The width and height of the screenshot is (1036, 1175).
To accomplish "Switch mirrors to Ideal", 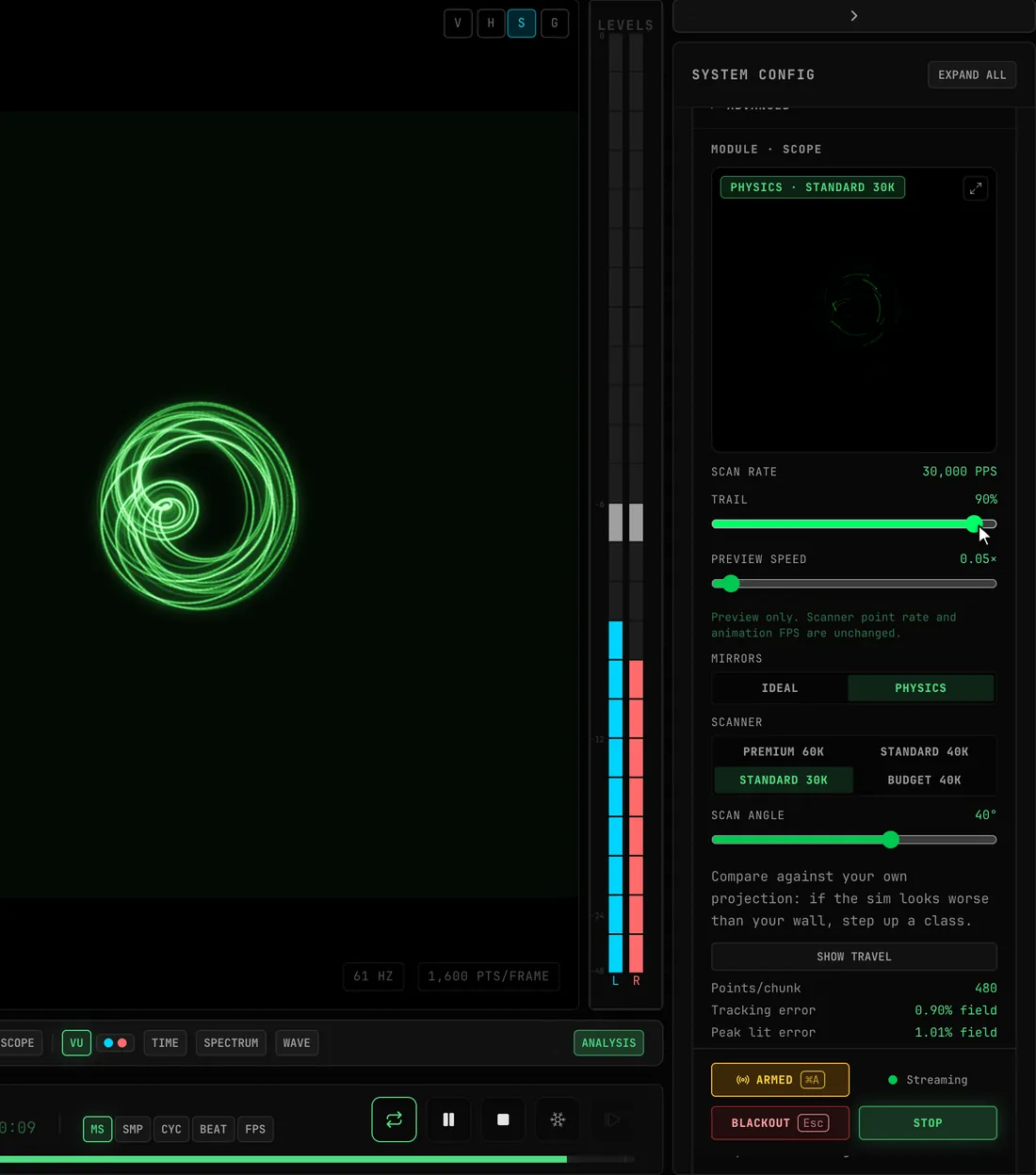I will 780,688.
